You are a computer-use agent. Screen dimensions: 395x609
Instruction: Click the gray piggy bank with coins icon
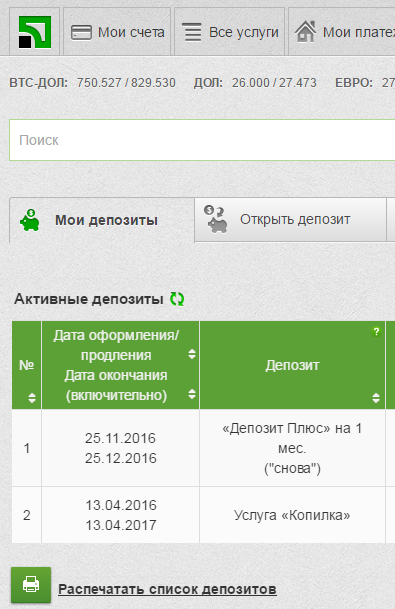pos(216,219)
